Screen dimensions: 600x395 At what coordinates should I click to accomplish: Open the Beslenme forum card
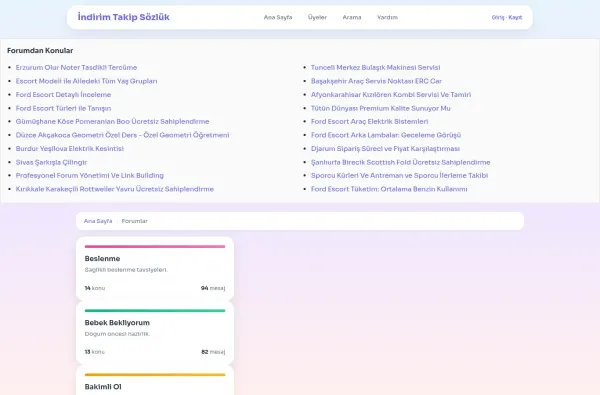click(x=155, y=268)
